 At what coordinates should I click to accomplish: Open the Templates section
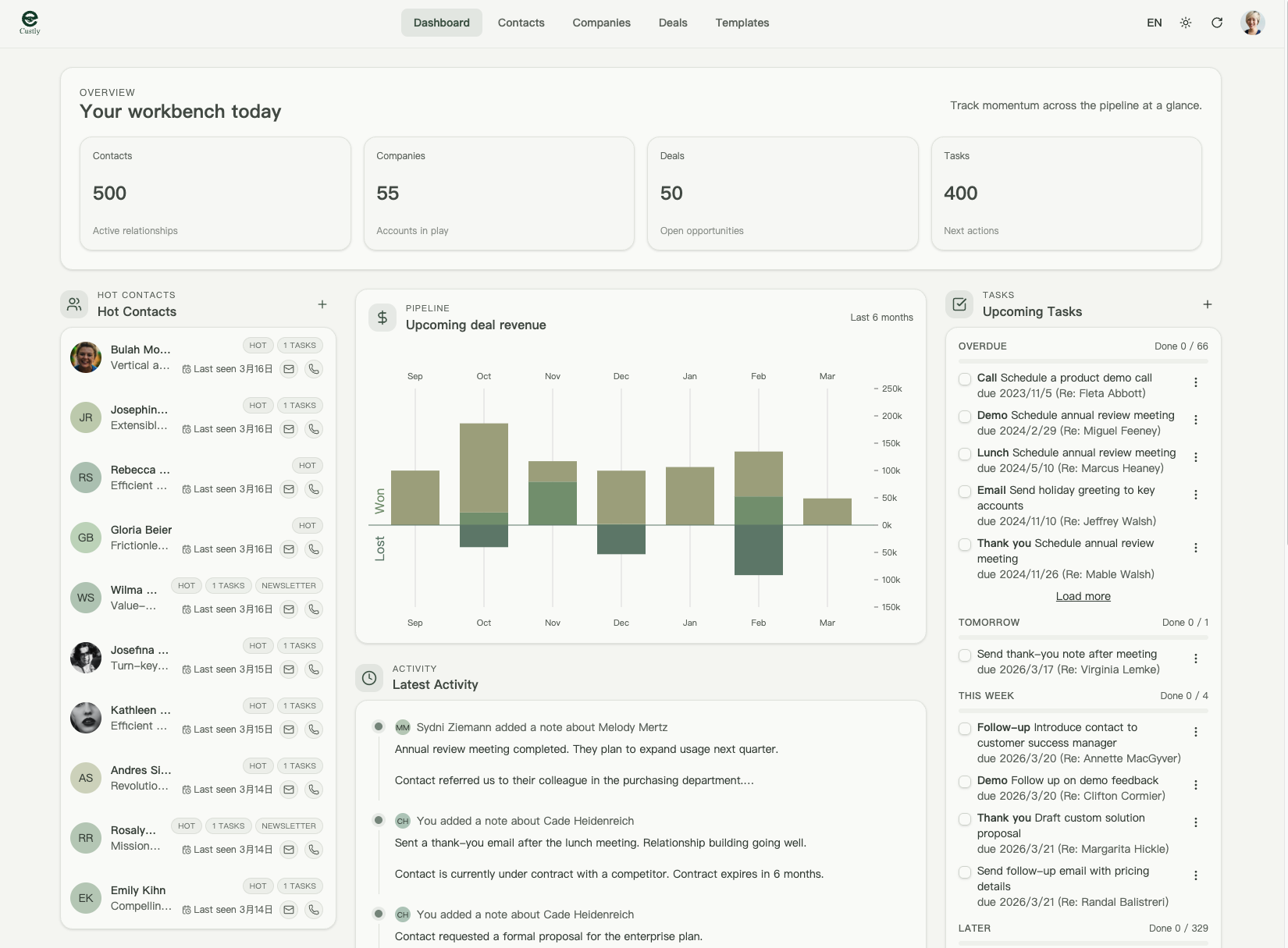(741, 23)
